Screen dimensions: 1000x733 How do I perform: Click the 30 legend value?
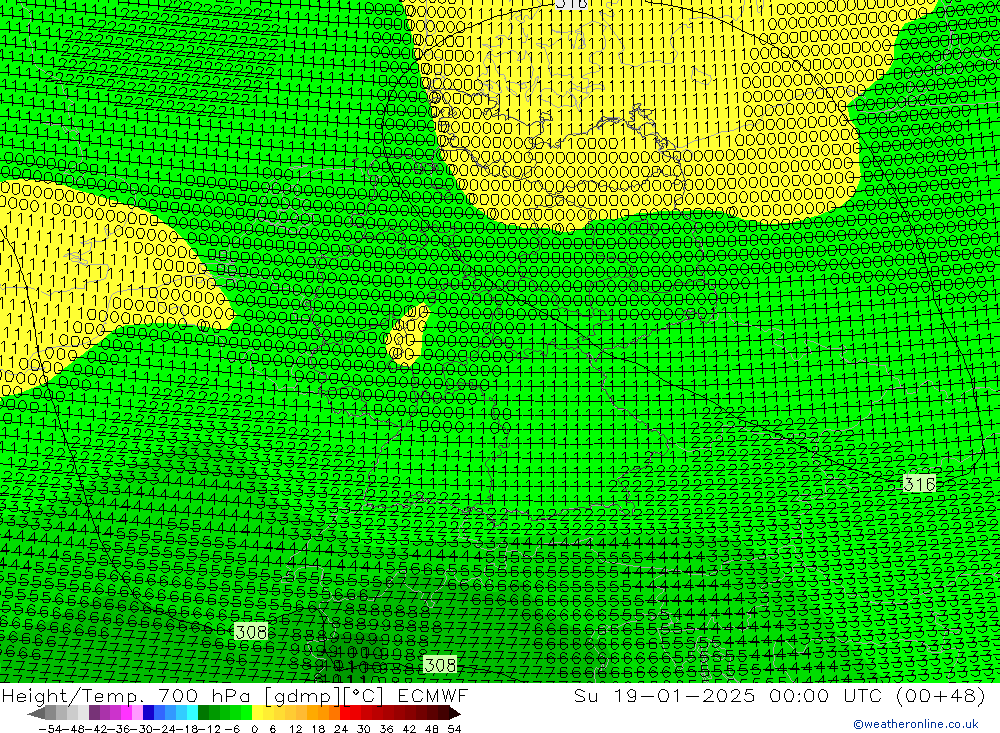pyautogui.click(x=364, y=729)
